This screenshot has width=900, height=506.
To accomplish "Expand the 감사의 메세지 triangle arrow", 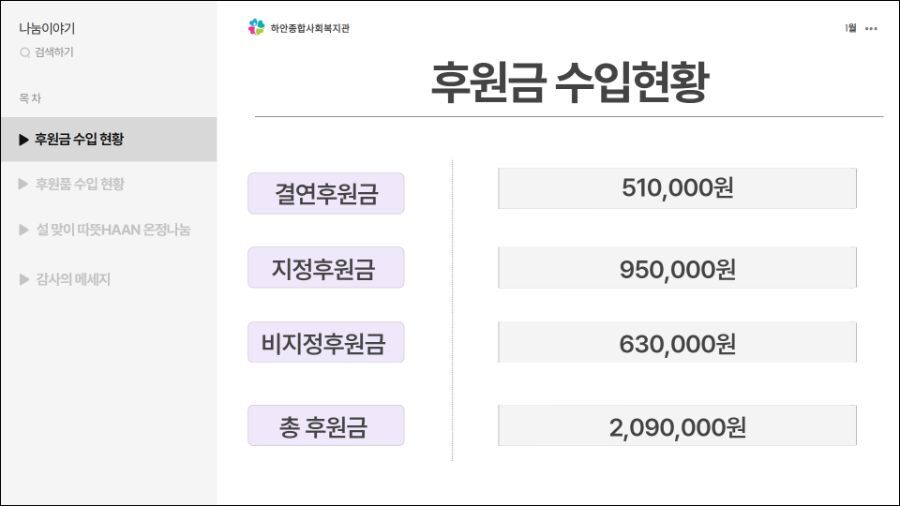I will 24,279.
